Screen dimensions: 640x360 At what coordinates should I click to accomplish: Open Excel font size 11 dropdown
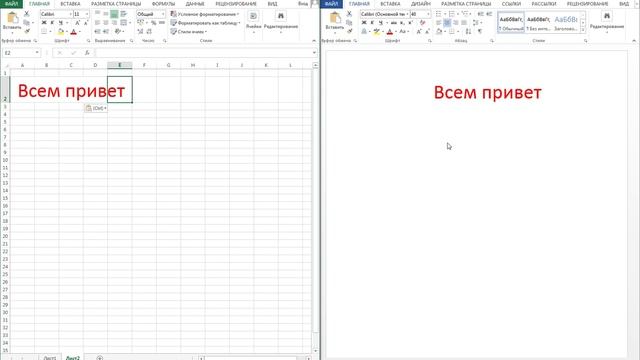tap(87, 14)
